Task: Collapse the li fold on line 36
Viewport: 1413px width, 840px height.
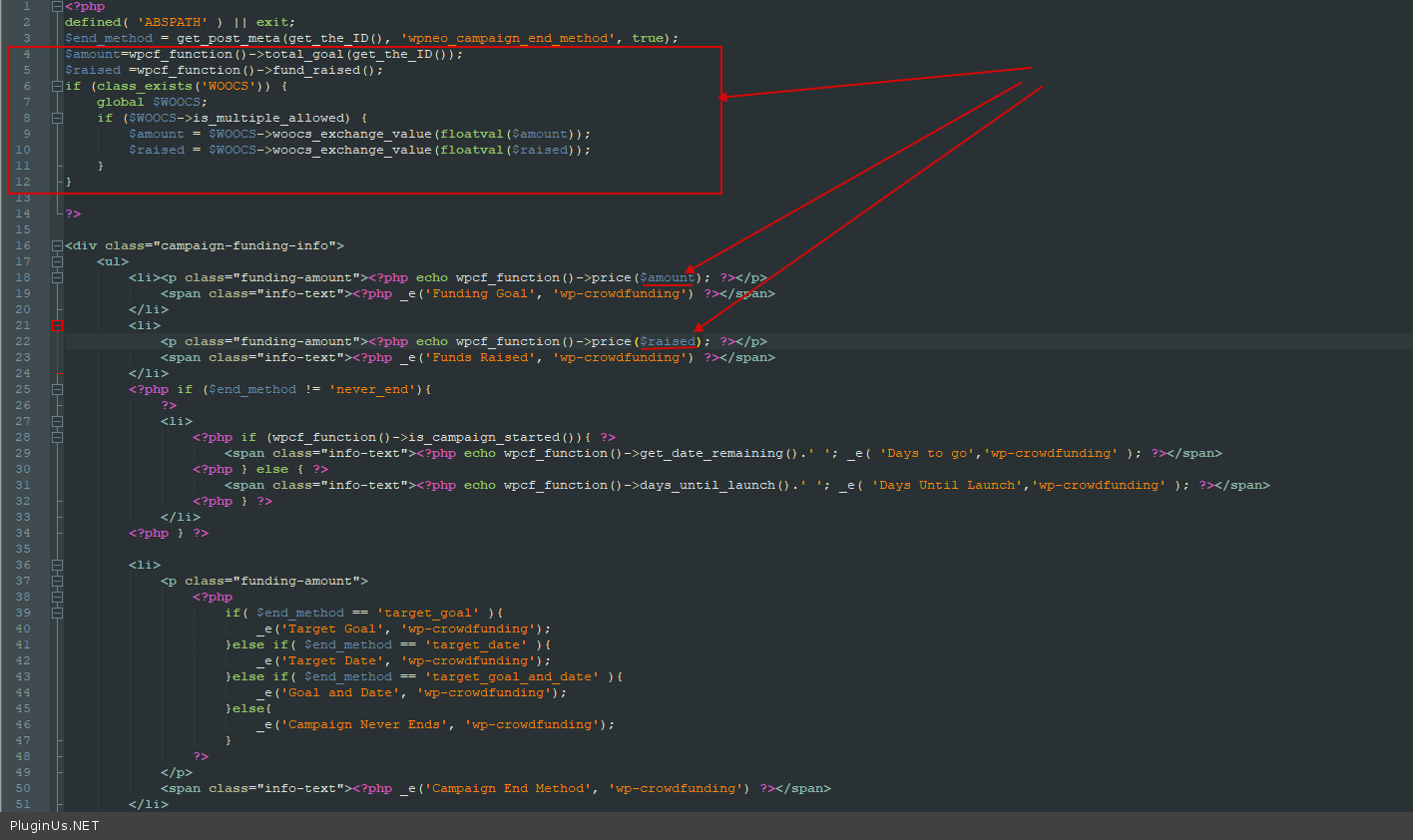Action: point(57,565)
